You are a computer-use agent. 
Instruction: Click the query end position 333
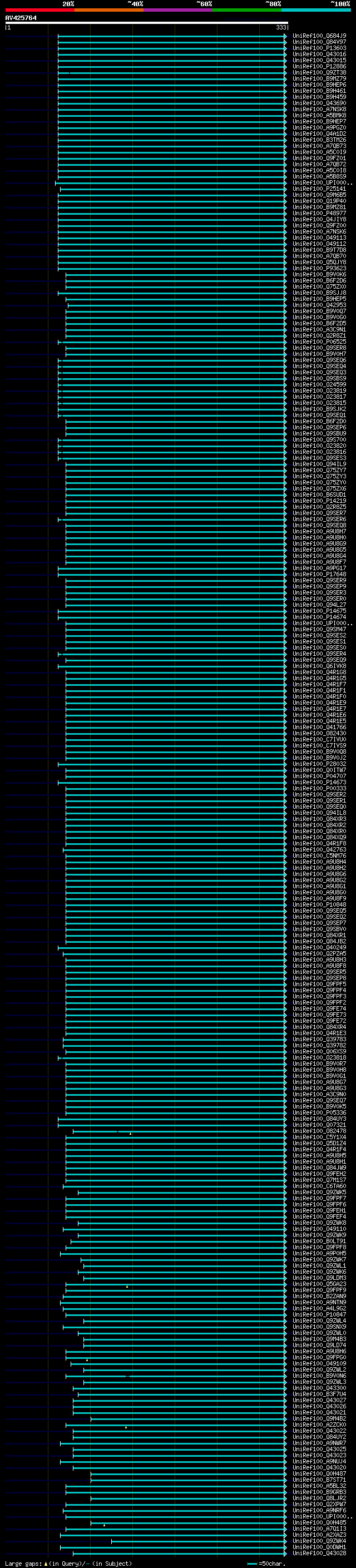pyautogui.click(x=280, y=27)
